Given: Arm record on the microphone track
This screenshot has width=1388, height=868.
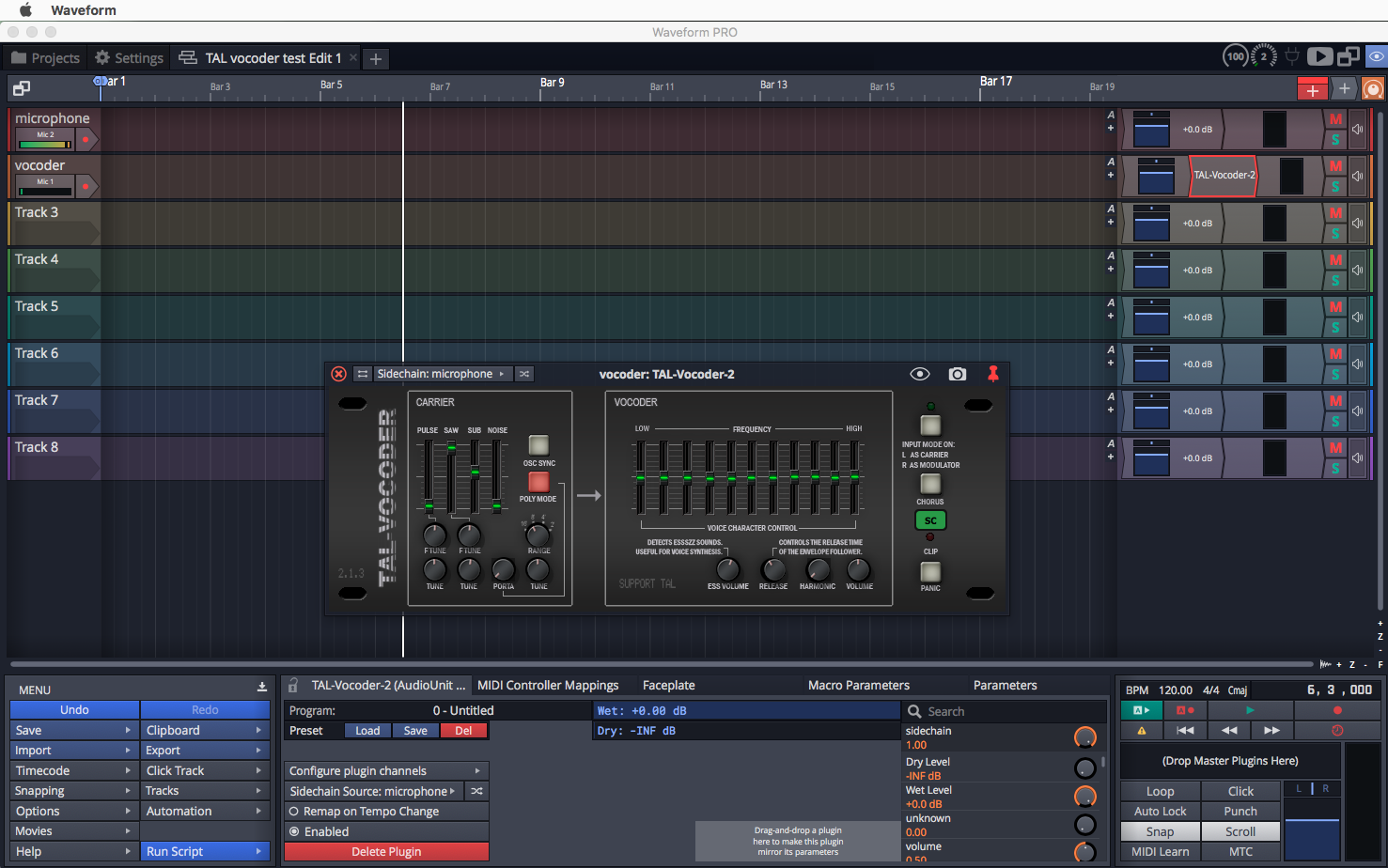Looking at the screenshot, I should click(x=86, y=139).
